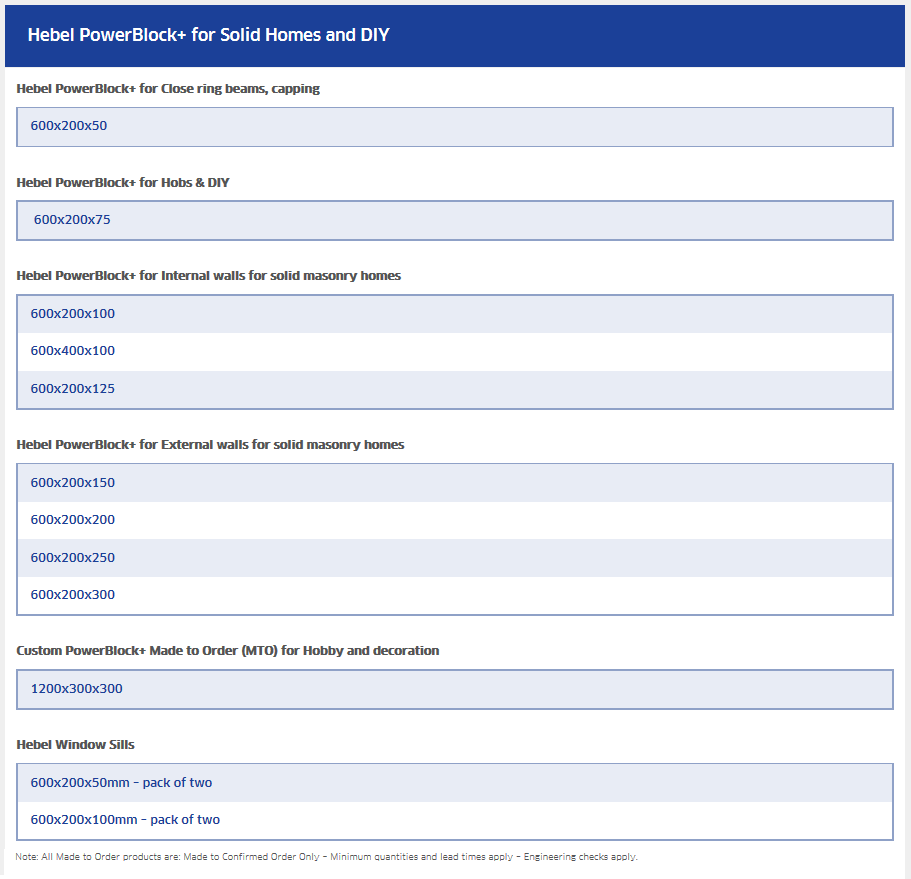Screen dimensions: 911x879
Task: Select 600x200x75 Hobs & DIY block
Action: click(454, 220)
